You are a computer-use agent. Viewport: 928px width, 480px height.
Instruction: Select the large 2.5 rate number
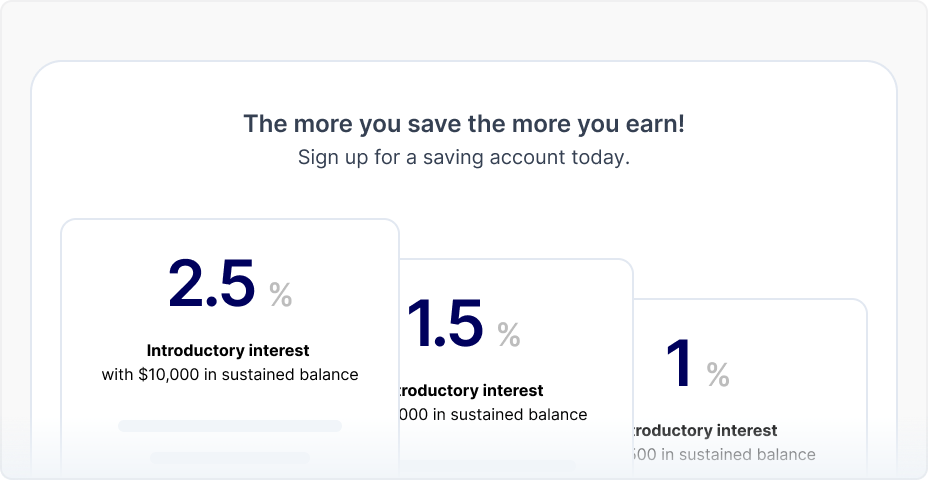pyautogui.click(x=212, y=283)
